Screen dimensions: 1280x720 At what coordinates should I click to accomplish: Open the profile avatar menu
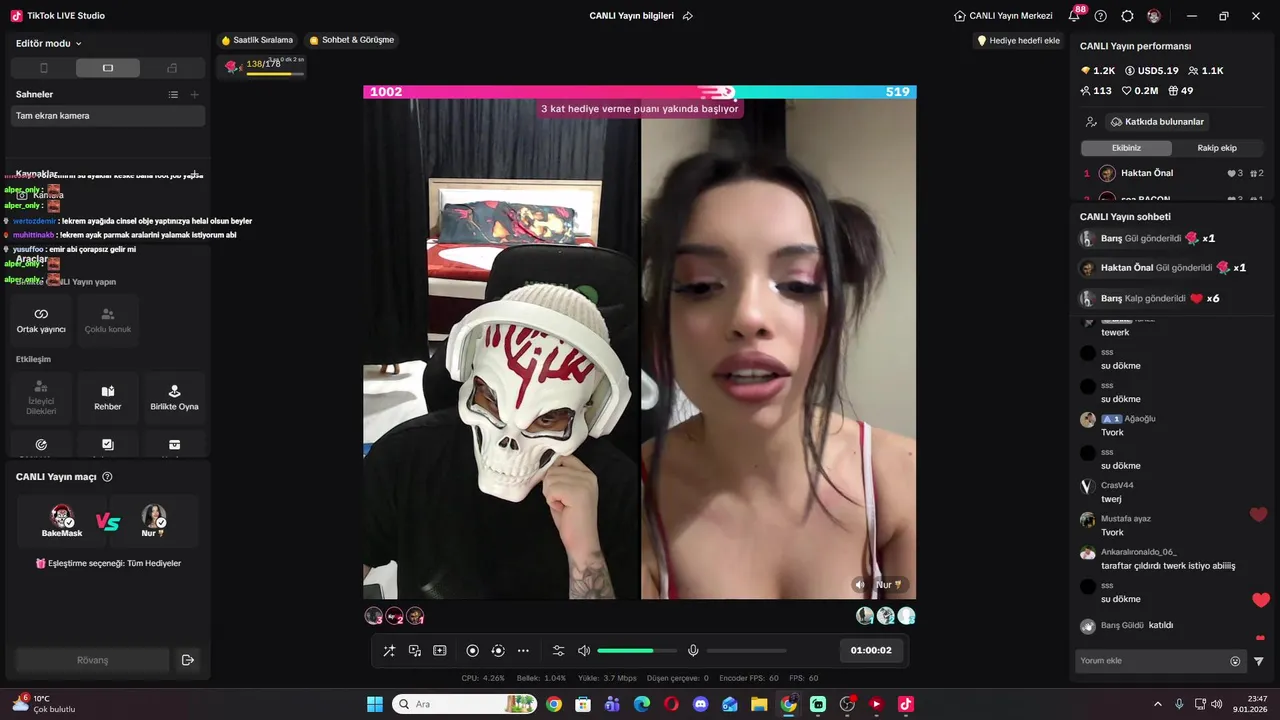point(1154,16)
